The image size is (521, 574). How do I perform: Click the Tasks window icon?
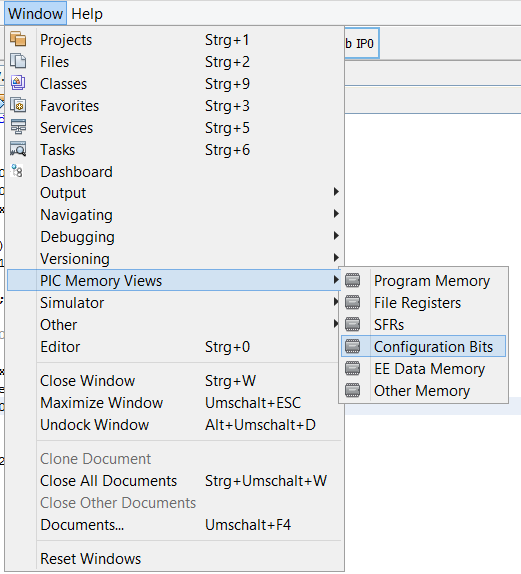point(18,149)
